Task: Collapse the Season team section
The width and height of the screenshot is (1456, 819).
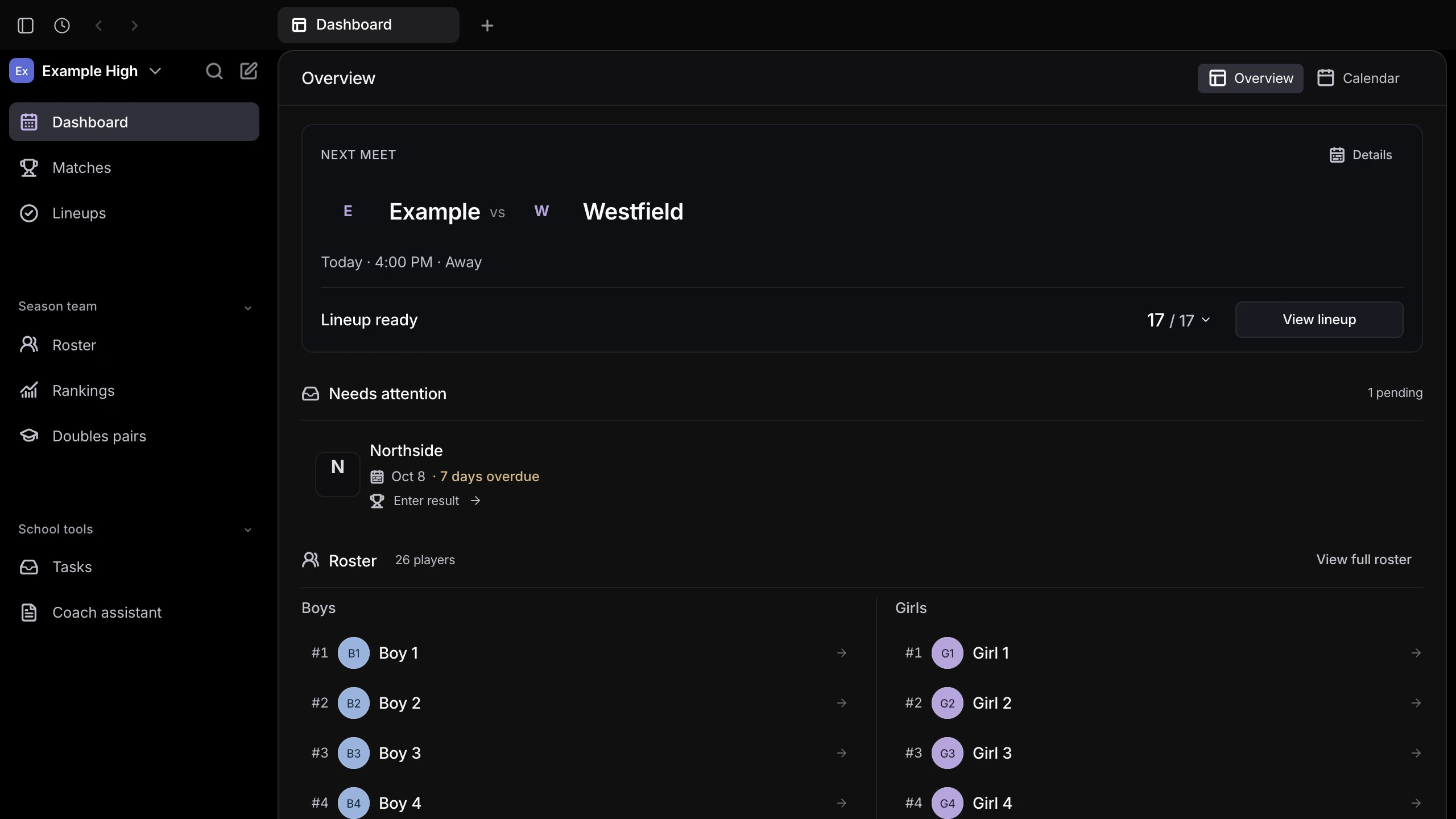Action: tap(248, 308)
